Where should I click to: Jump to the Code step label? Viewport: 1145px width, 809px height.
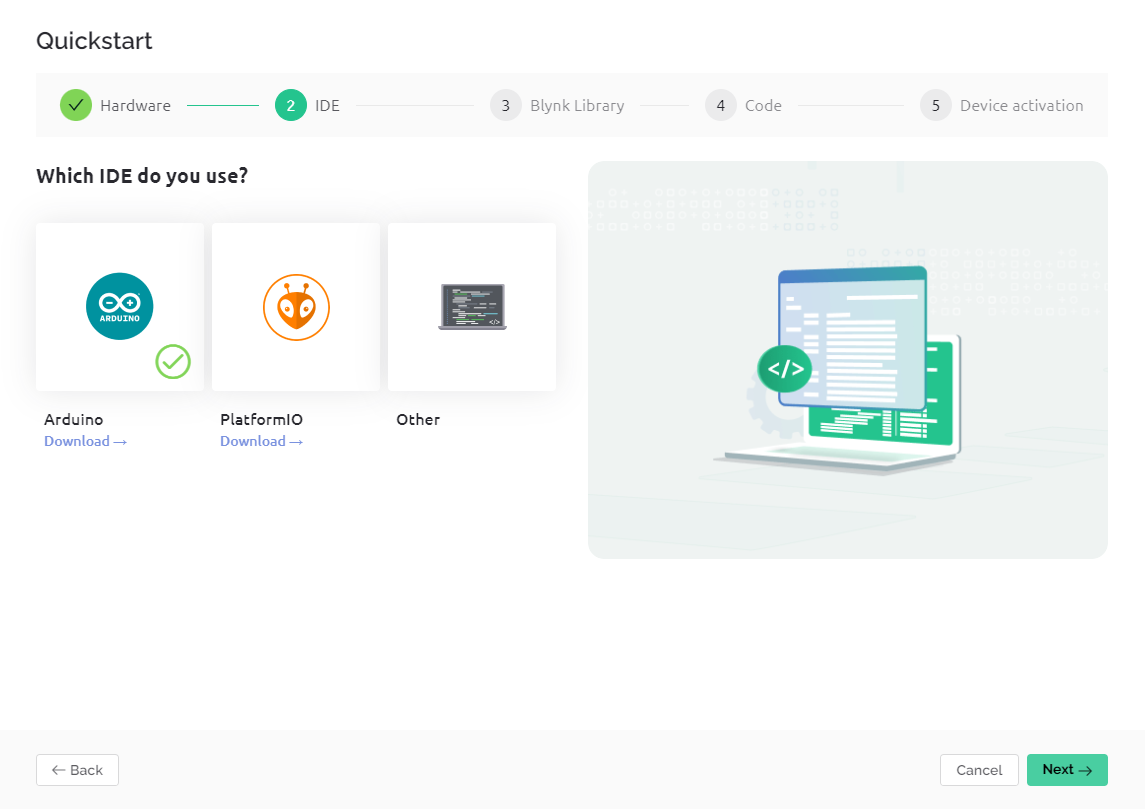[763, 105]
